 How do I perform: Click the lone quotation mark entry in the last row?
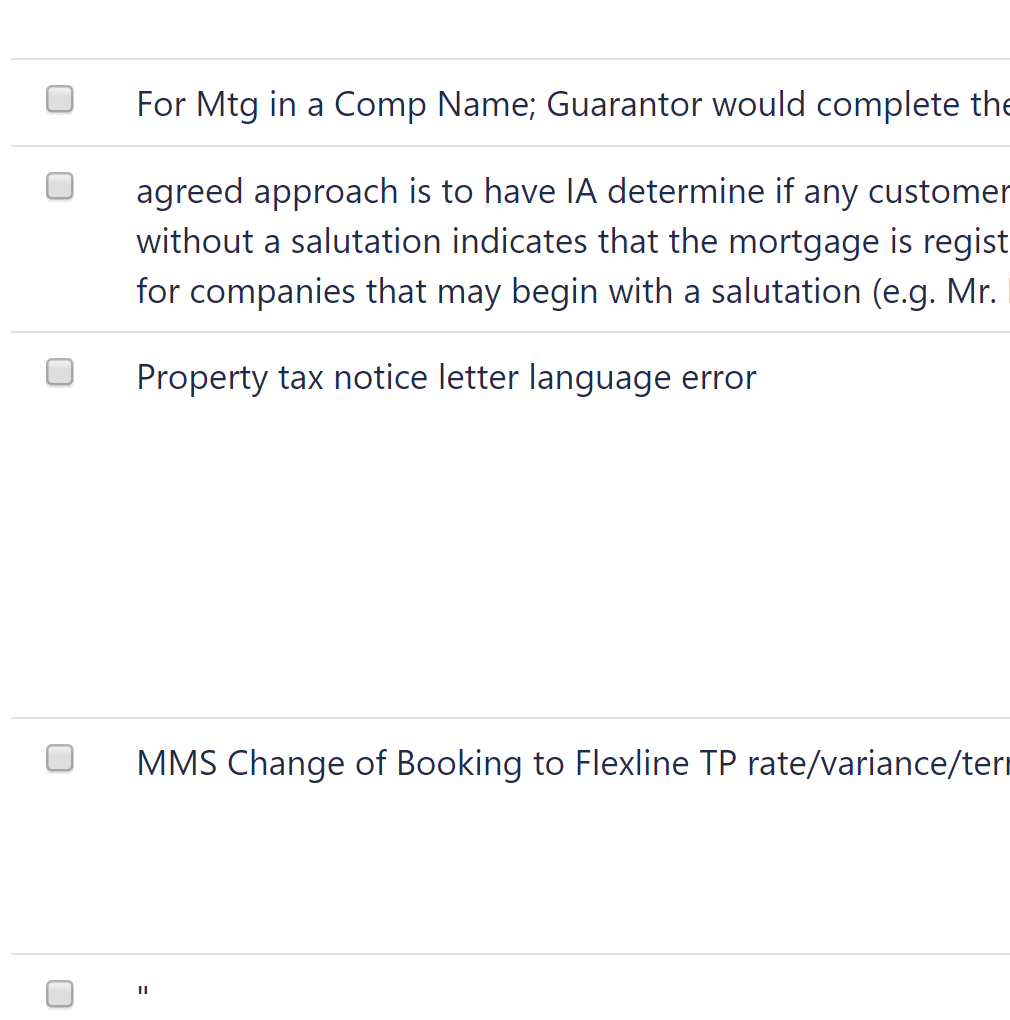pos(143,991)
